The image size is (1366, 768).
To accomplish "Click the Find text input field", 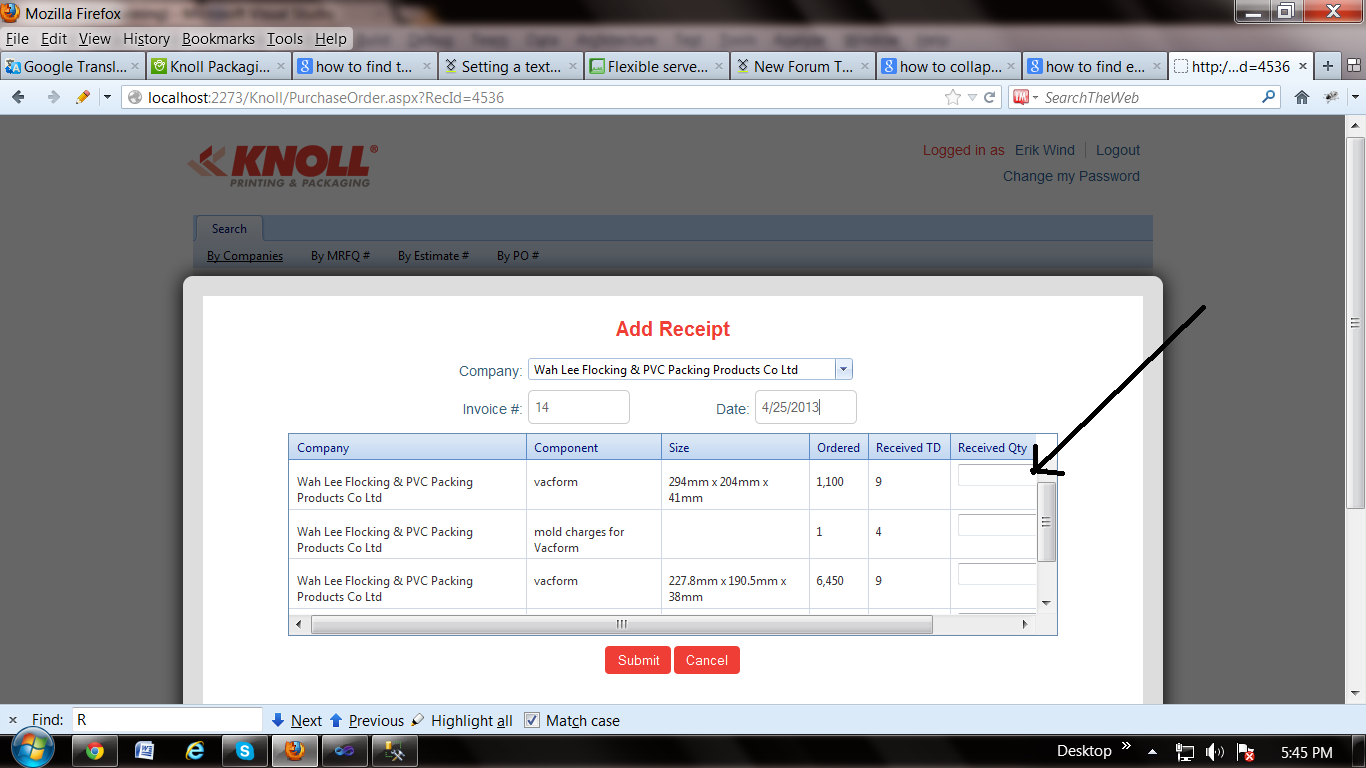I will click(x=166, y=720).
